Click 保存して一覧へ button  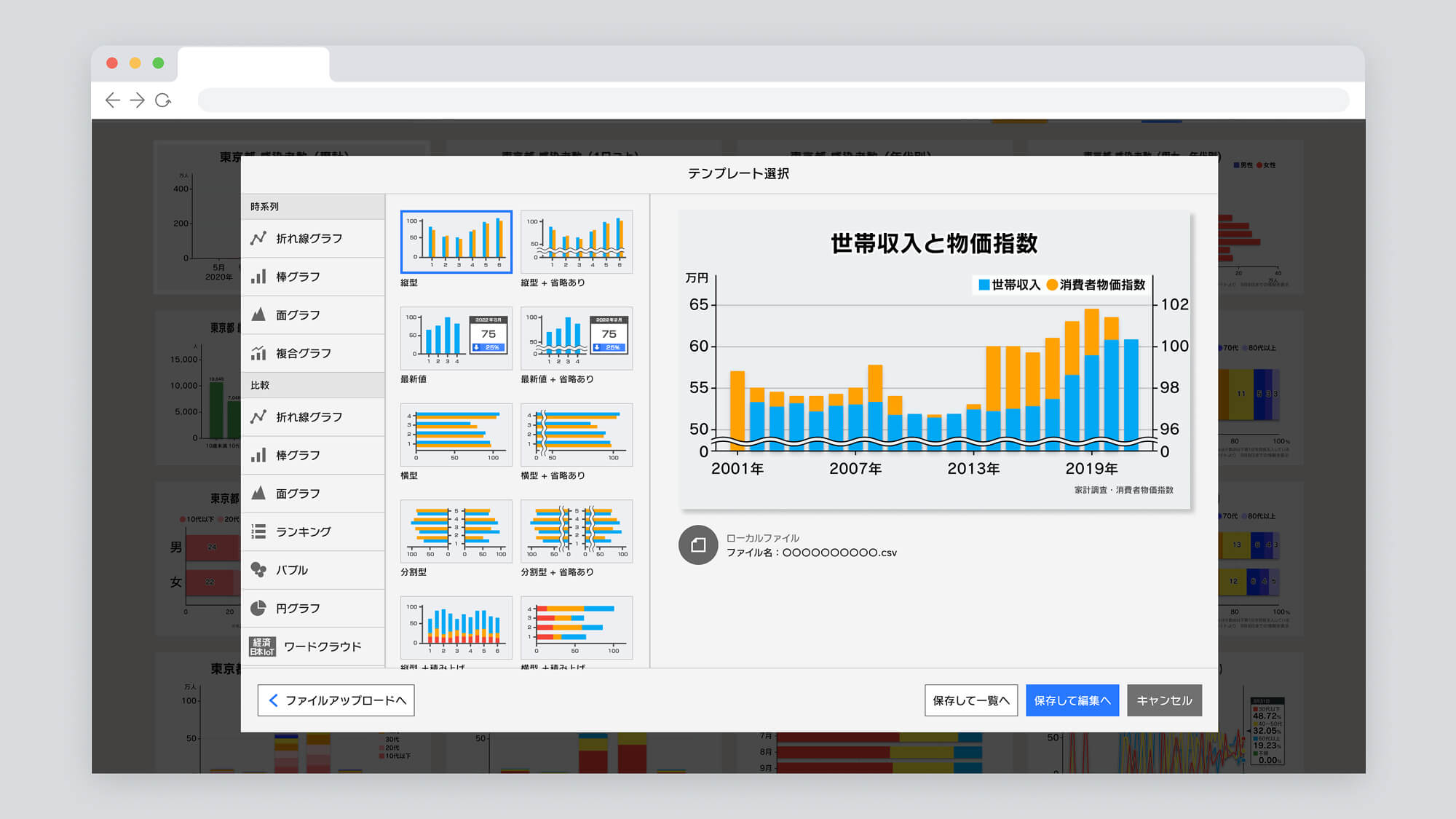(x=971, y=700)
